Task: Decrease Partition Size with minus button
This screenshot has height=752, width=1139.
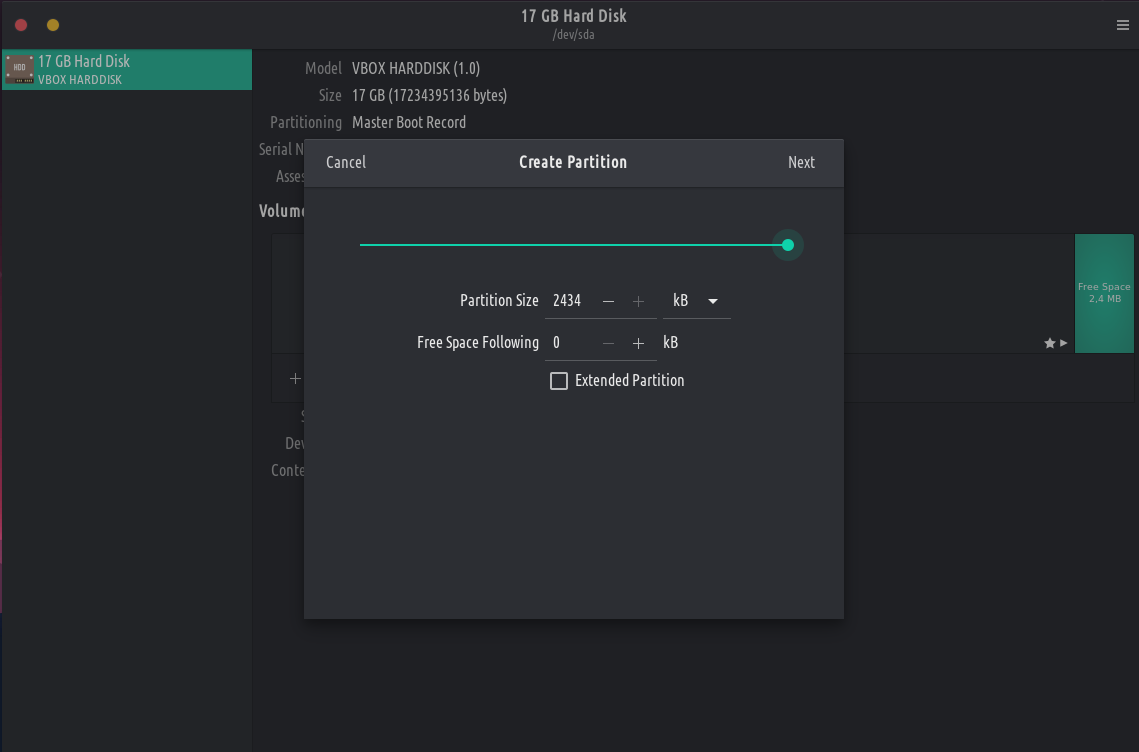Action: coord(608,301)
